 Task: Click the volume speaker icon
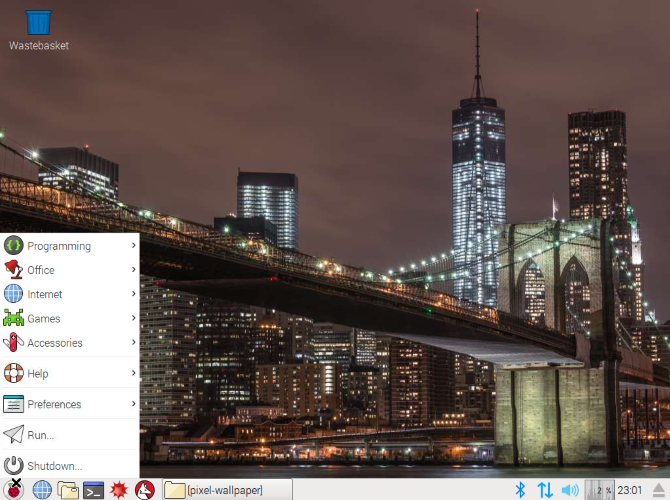570,489
